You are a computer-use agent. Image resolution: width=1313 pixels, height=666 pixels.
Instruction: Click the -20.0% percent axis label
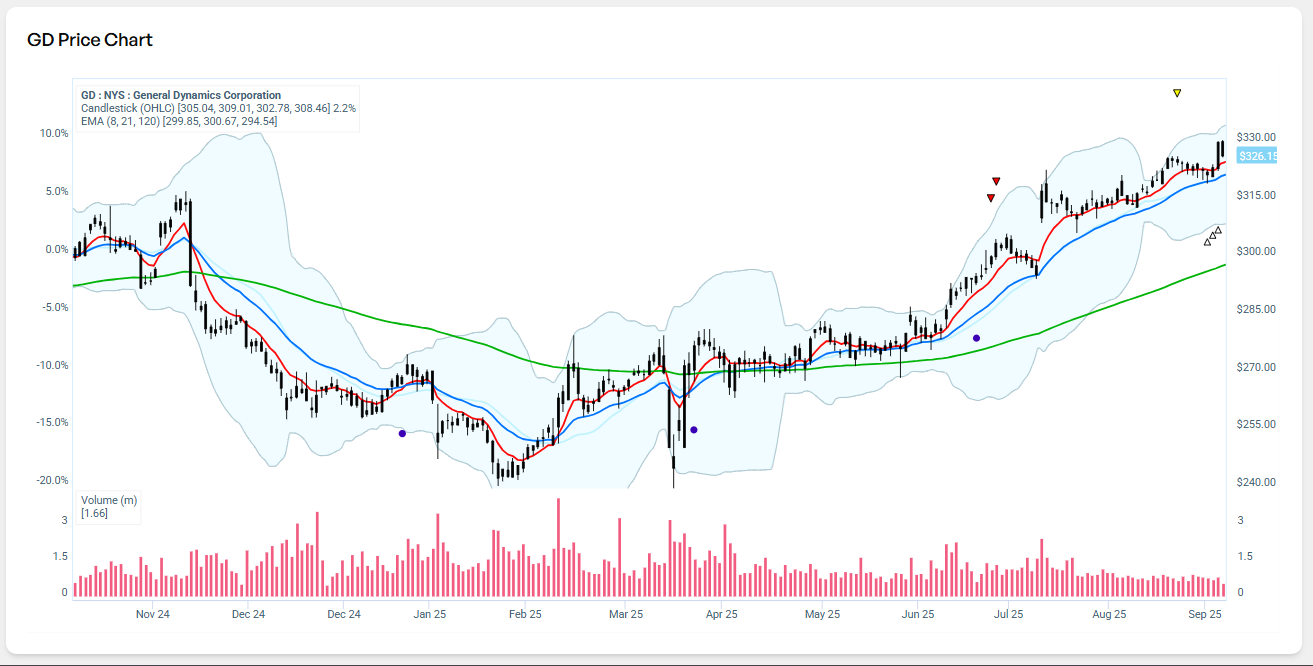(50, 481)
